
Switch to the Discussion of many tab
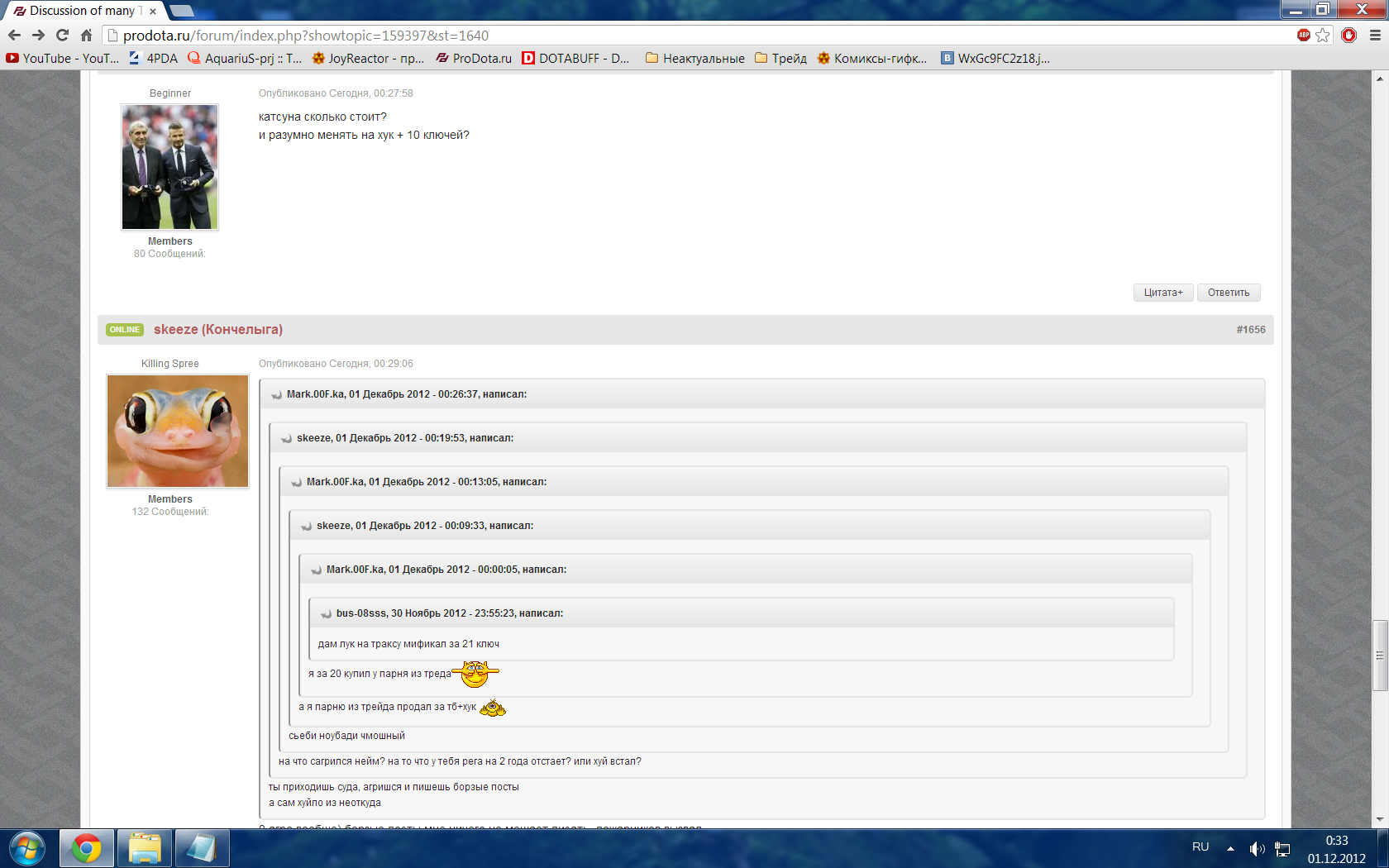click(81, 11)
